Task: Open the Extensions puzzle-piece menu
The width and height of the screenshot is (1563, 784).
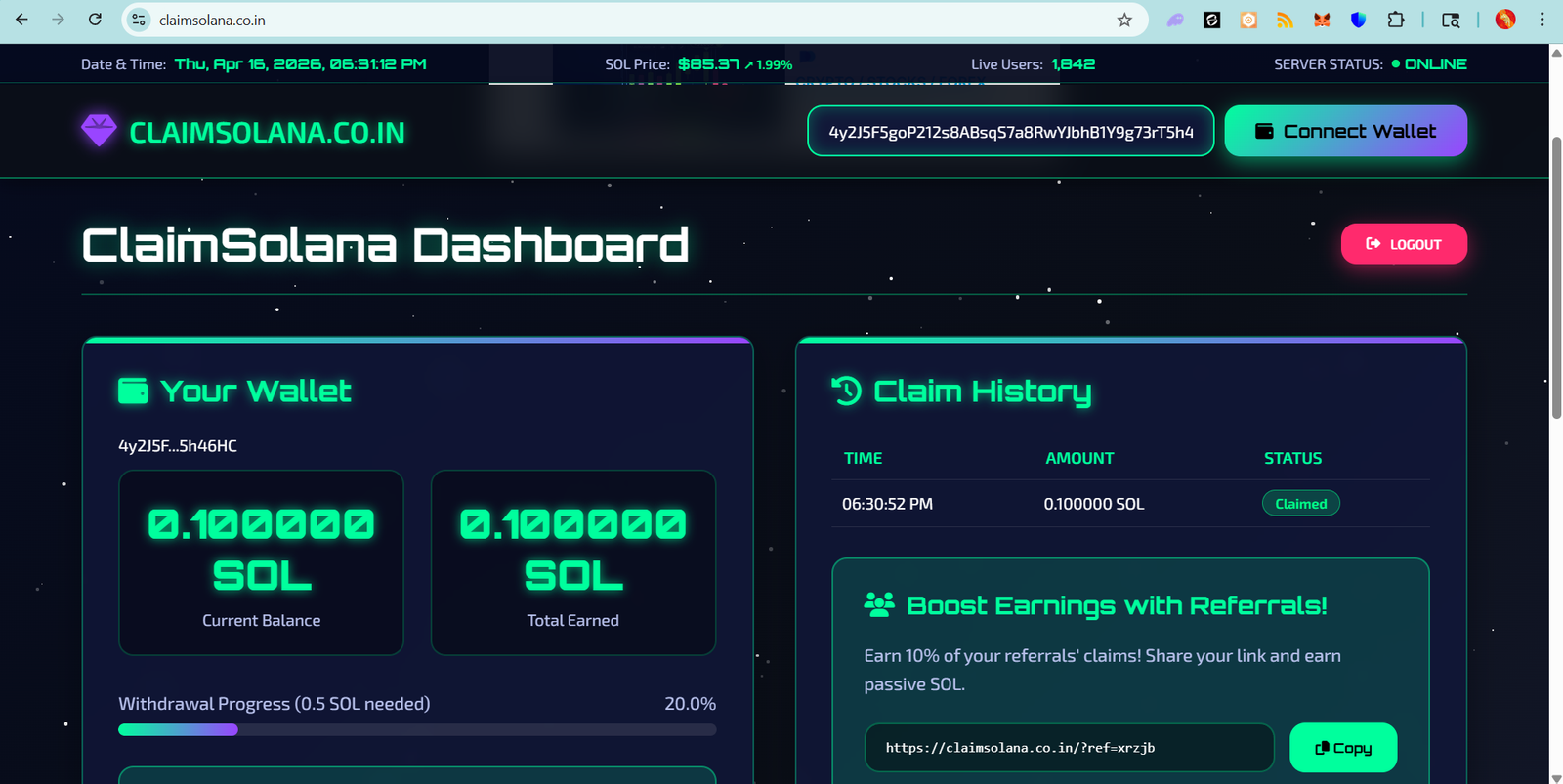Action: tap(1395, 20)
